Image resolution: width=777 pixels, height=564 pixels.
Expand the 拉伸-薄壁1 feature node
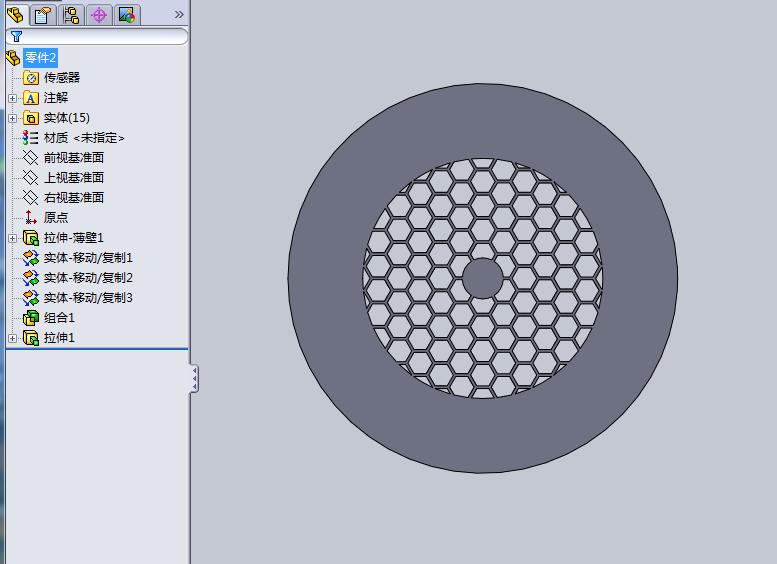coord(12,238)
